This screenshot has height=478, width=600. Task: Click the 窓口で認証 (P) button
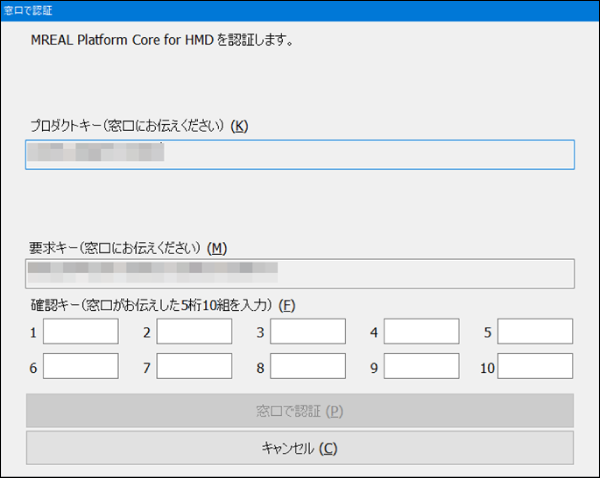pyautogui.click(x=300, y=411)
